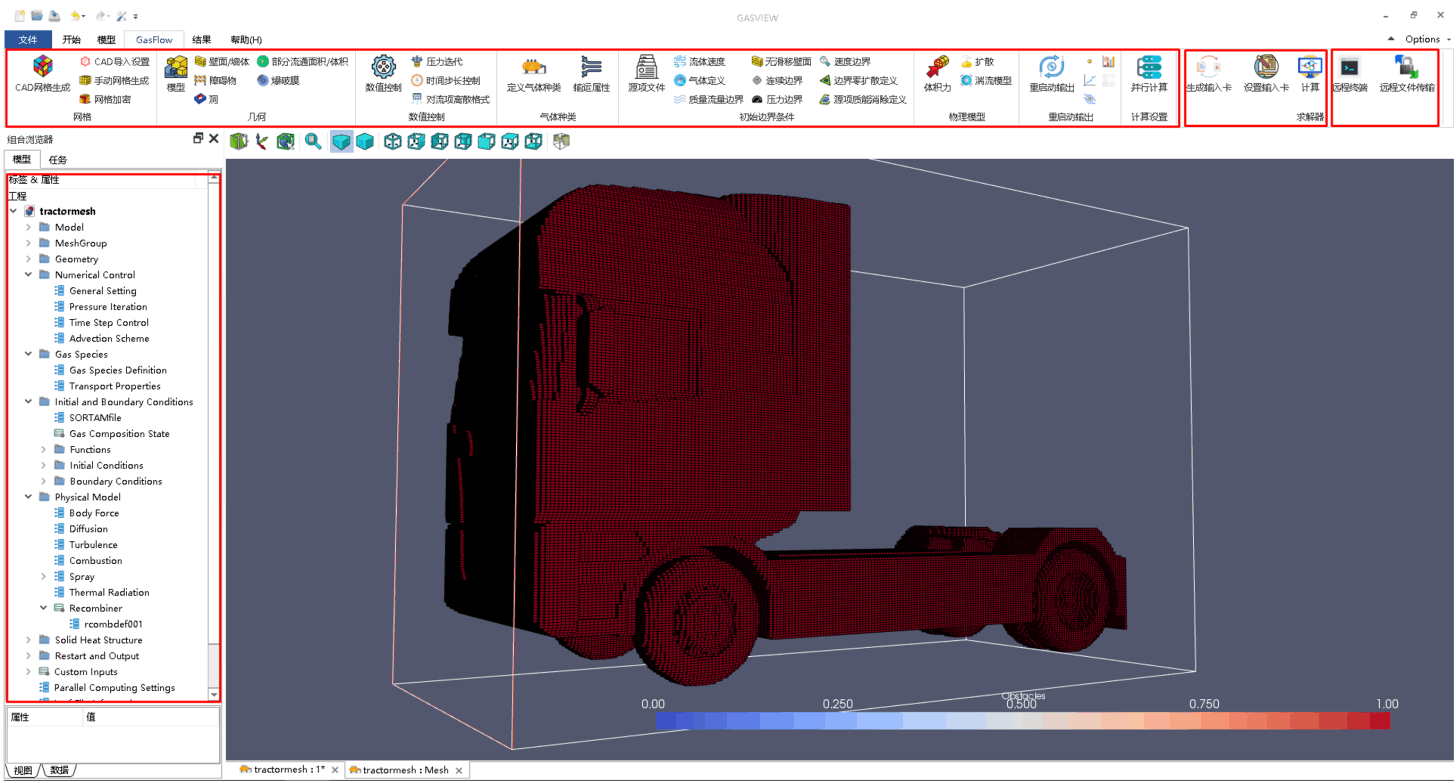Expand the Spray tree node
The image size is (1456, 783).
[43, 577]
